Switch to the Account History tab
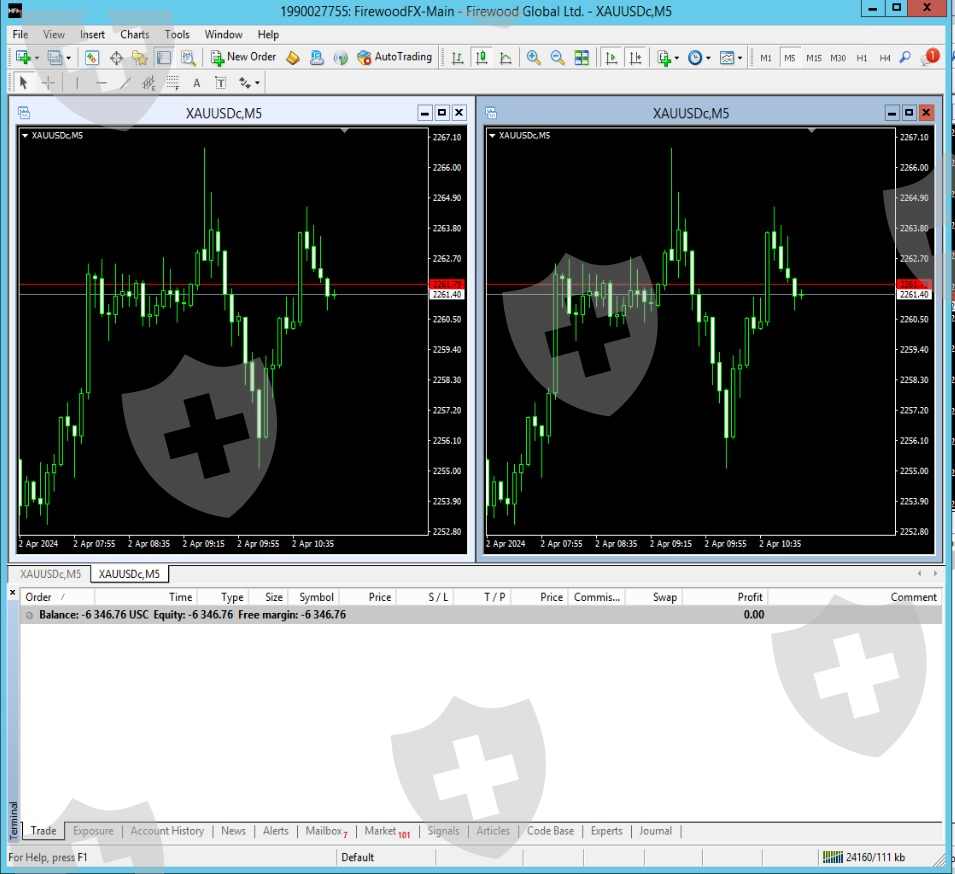Screen dimensions: 955x874 click(x=167, y=831)
